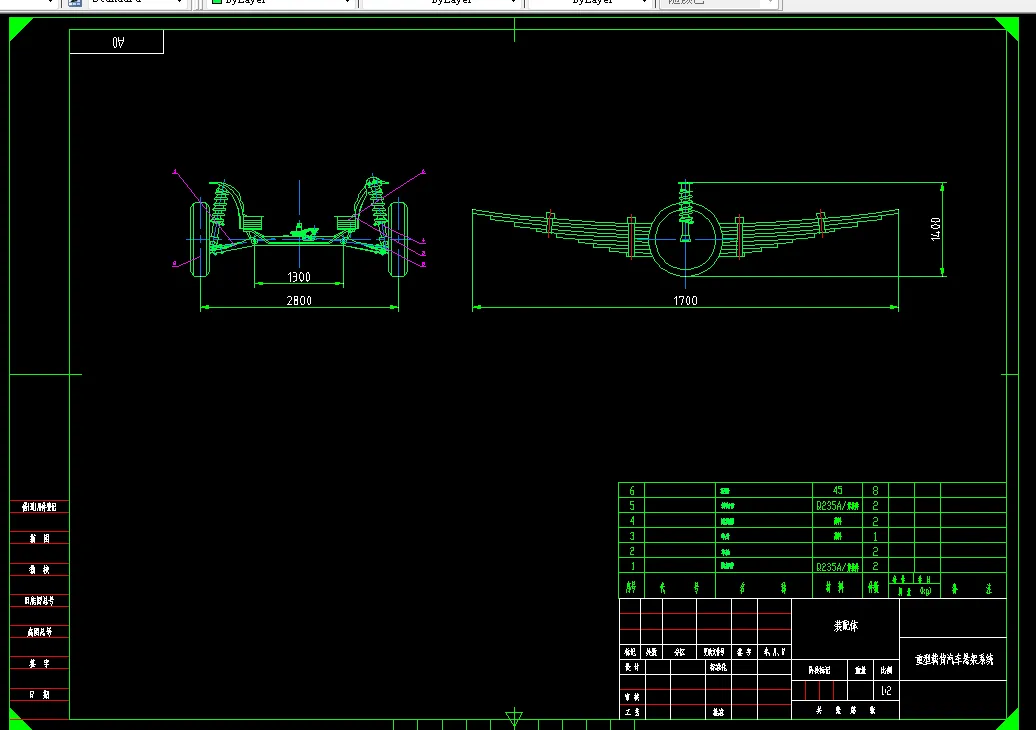The image size is (1036, 730).
Task: Open the Standard text style dropdown
Action: click(137, 3)
